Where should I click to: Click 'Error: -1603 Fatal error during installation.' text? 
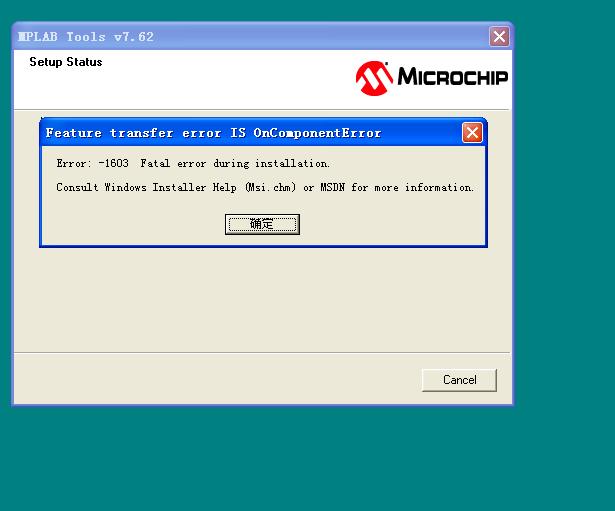click(x=193, y=163)
